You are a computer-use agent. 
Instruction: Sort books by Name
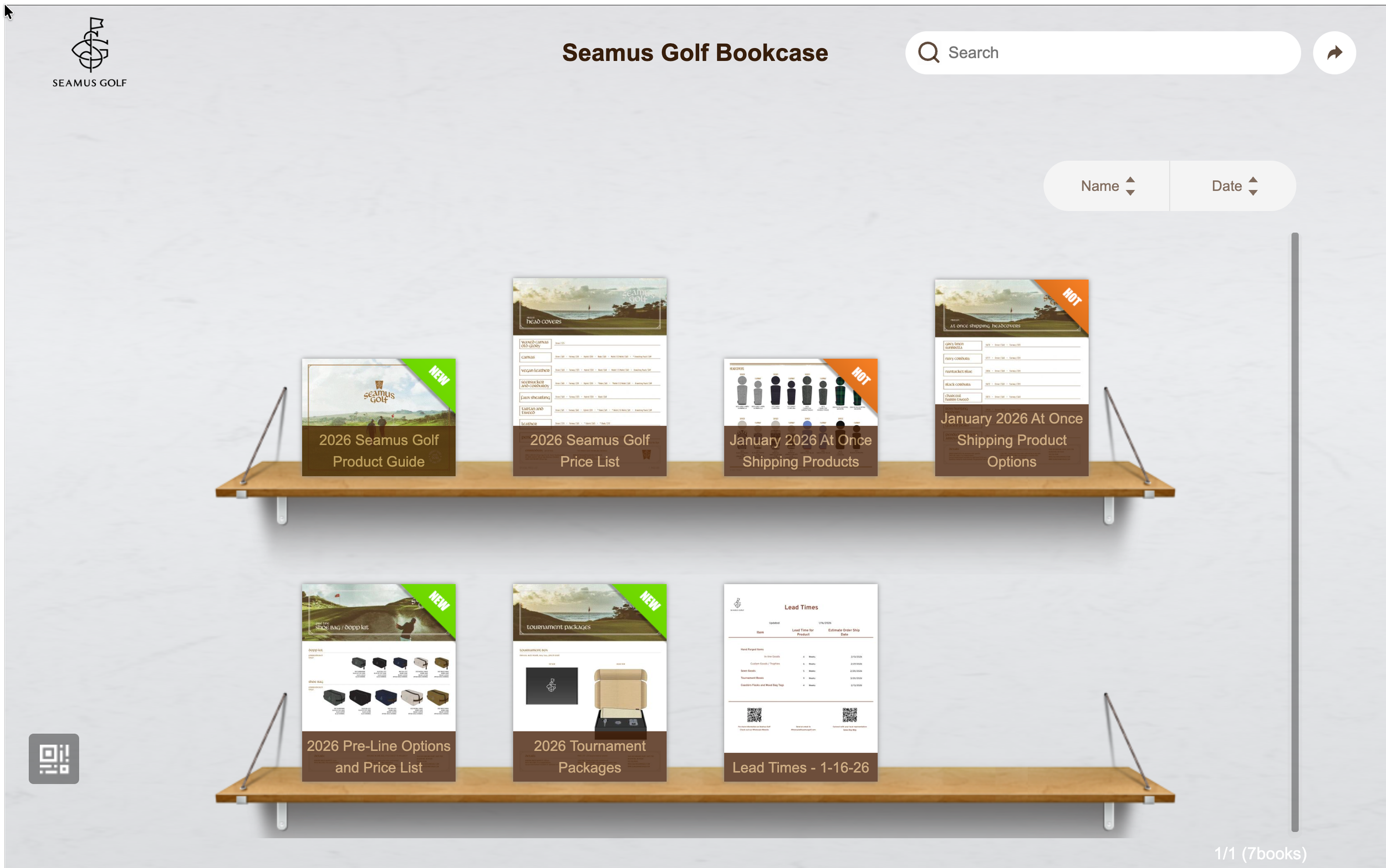pyautogui.click(x=1099, y=186)
